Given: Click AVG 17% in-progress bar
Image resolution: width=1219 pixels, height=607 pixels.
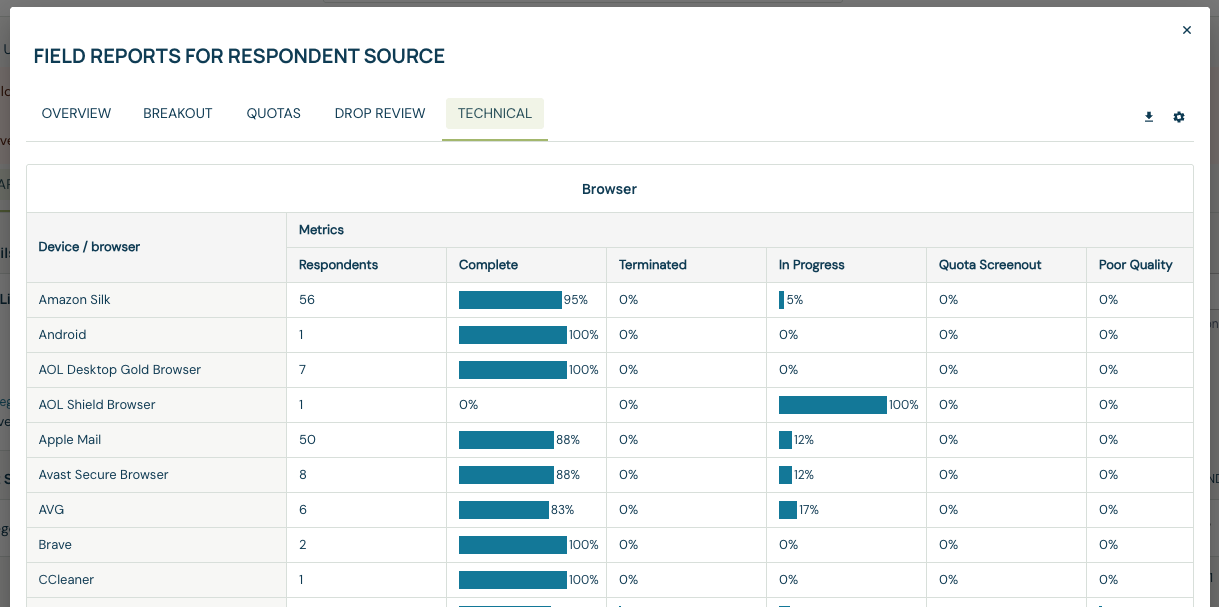Looking at the screenshot, I should (788, 510).
